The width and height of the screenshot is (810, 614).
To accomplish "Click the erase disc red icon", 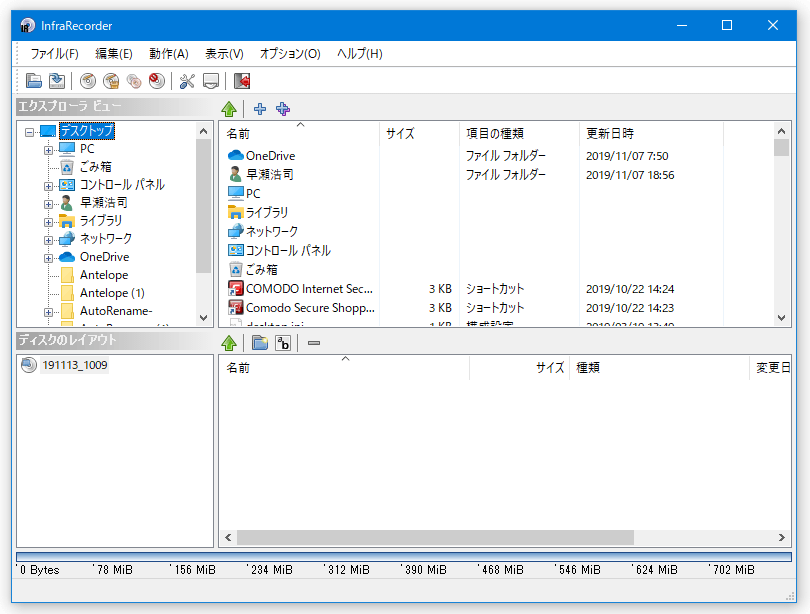I will tap(157, 81).
